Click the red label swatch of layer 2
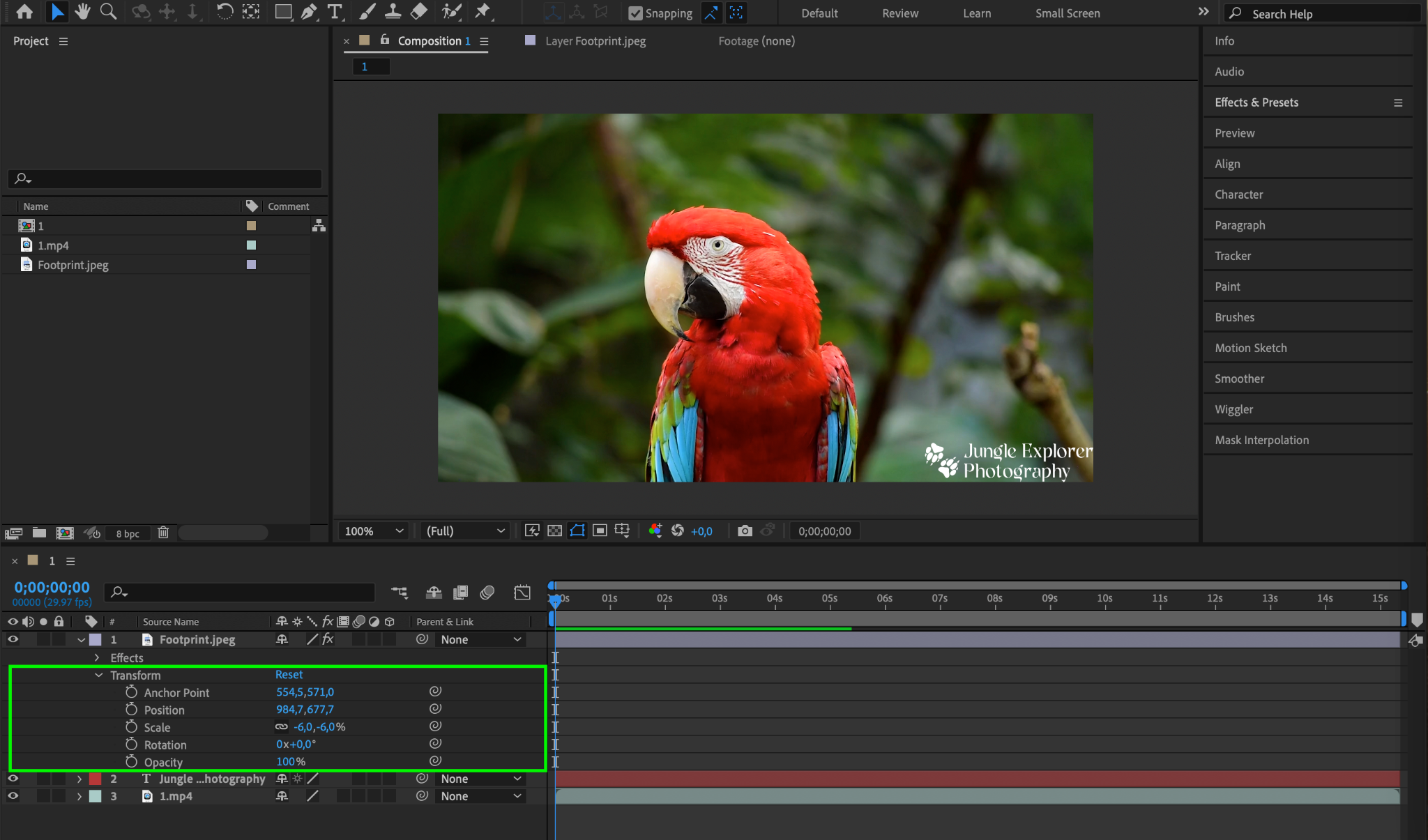This screenshot has height=840, width=1428. (x=96, y=779)
